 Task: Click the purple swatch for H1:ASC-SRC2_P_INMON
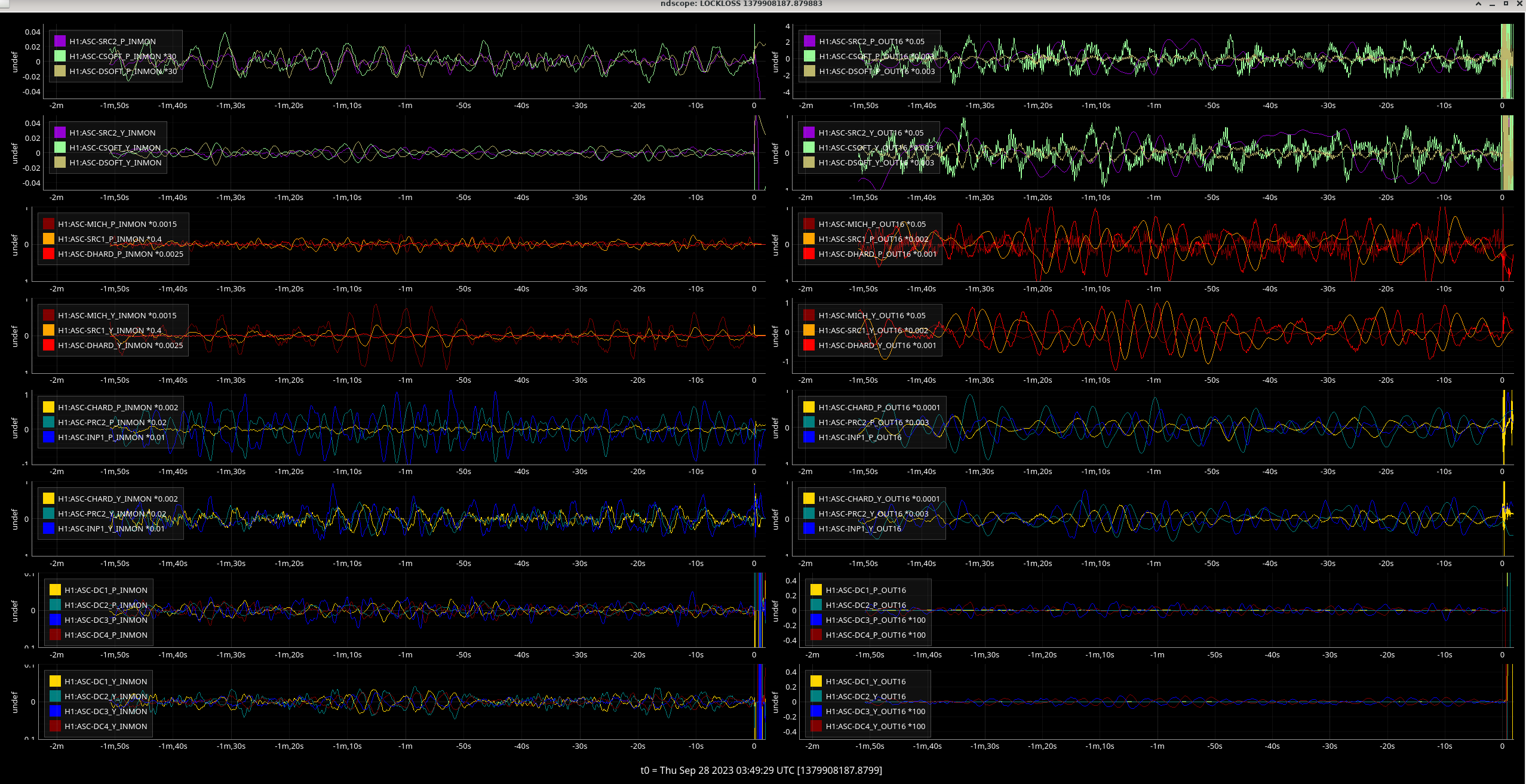click(60, 41)
